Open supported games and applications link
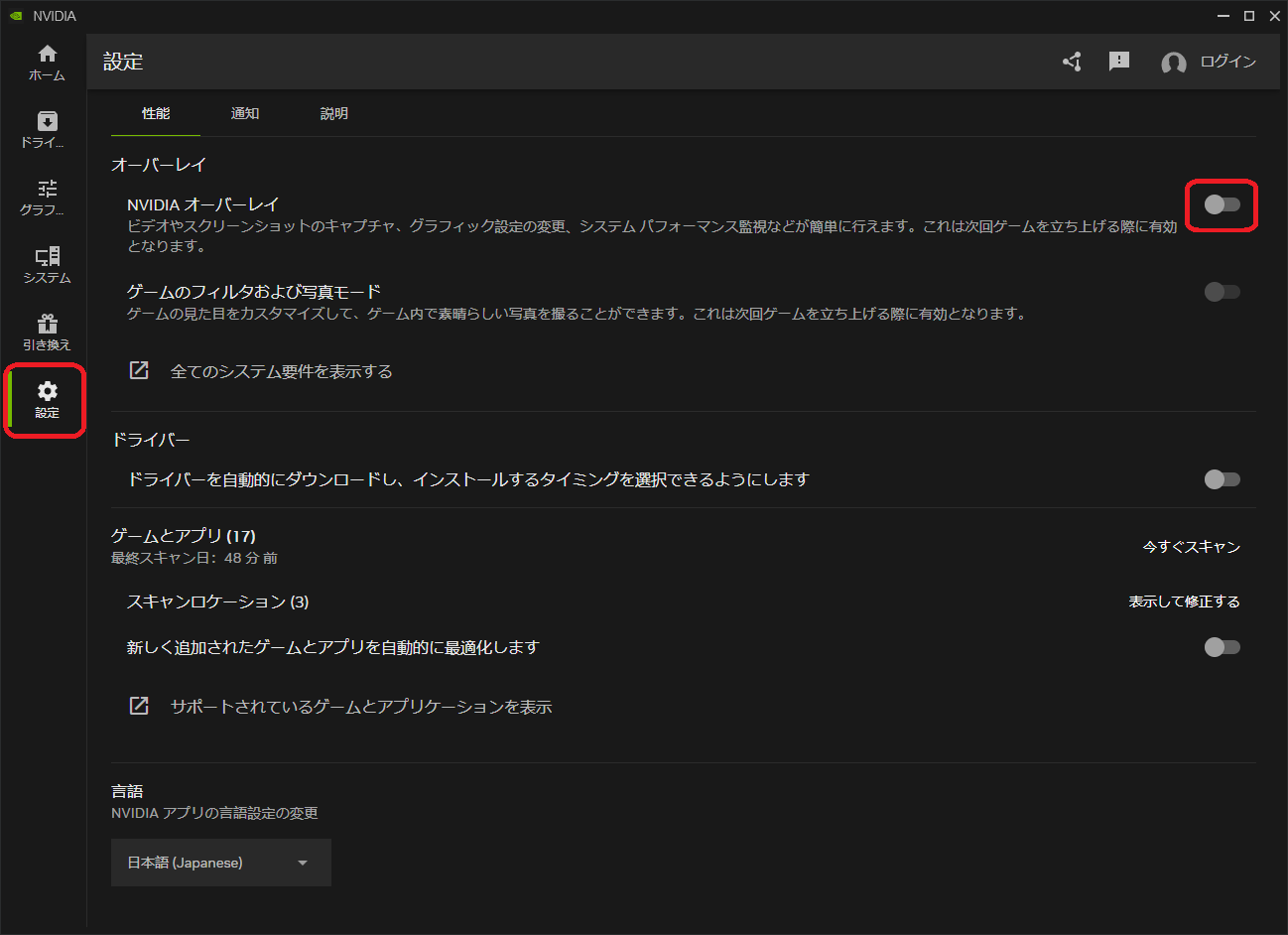The width and height of the screenshot is (1288, 935). point(360,707)
